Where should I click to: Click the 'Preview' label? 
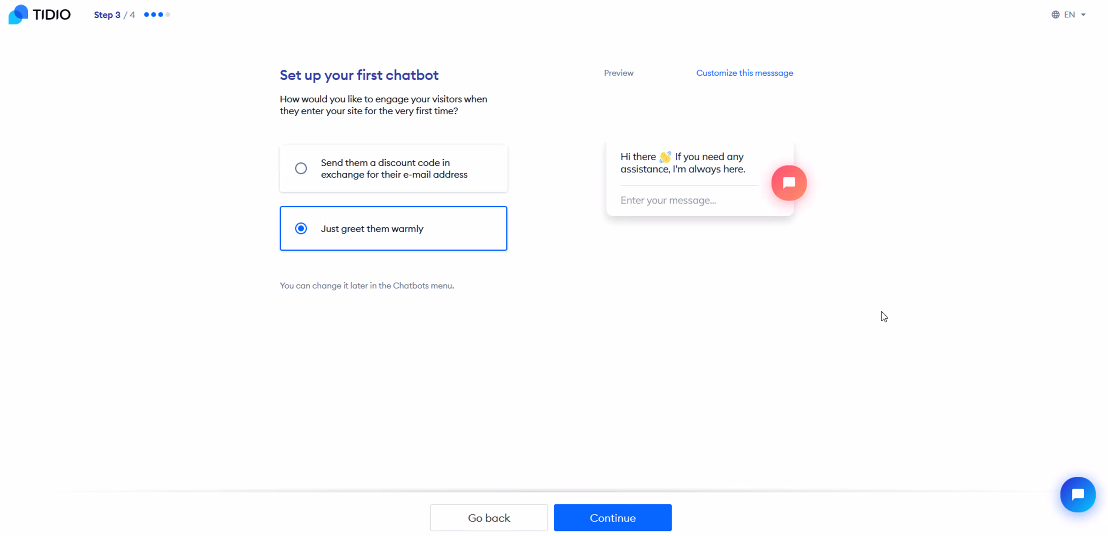(619, 73)
